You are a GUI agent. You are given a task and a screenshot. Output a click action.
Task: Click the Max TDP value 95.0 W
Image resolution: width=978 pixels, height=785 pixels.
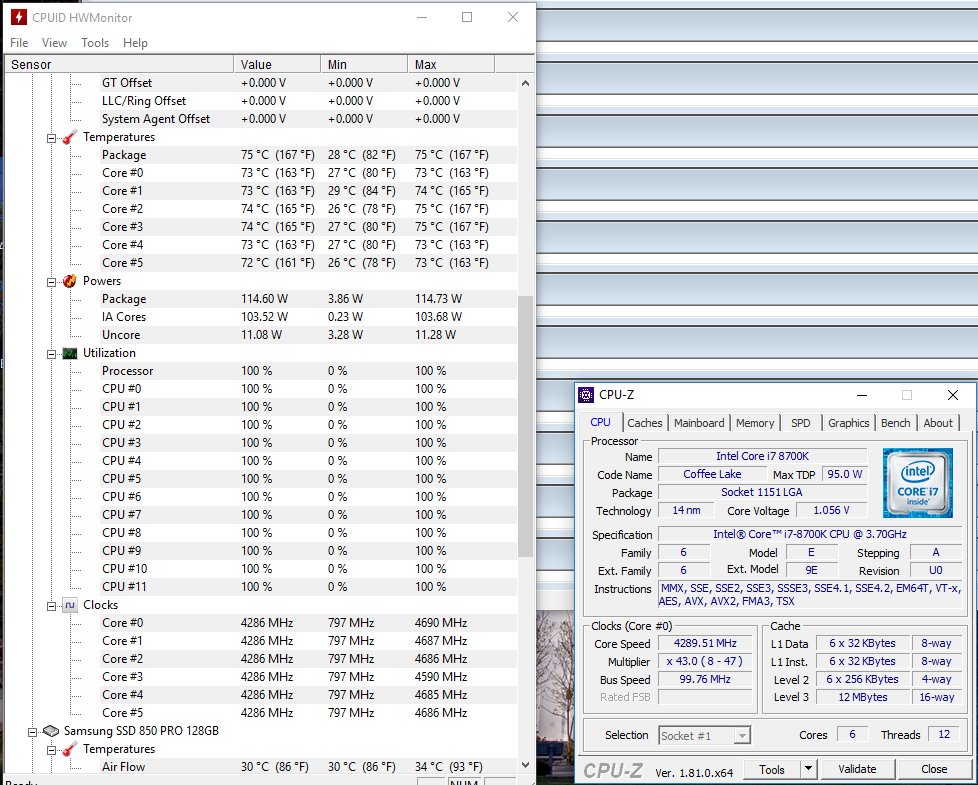point(845,474)
